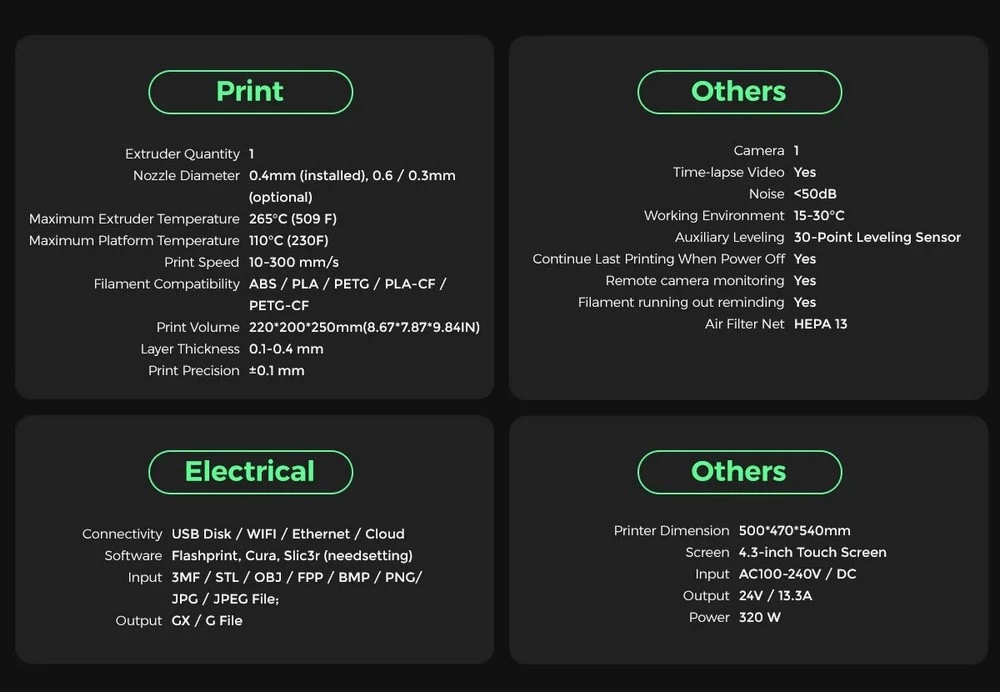Click the Maximum Platform Temperature label

[x=134, y=241]
